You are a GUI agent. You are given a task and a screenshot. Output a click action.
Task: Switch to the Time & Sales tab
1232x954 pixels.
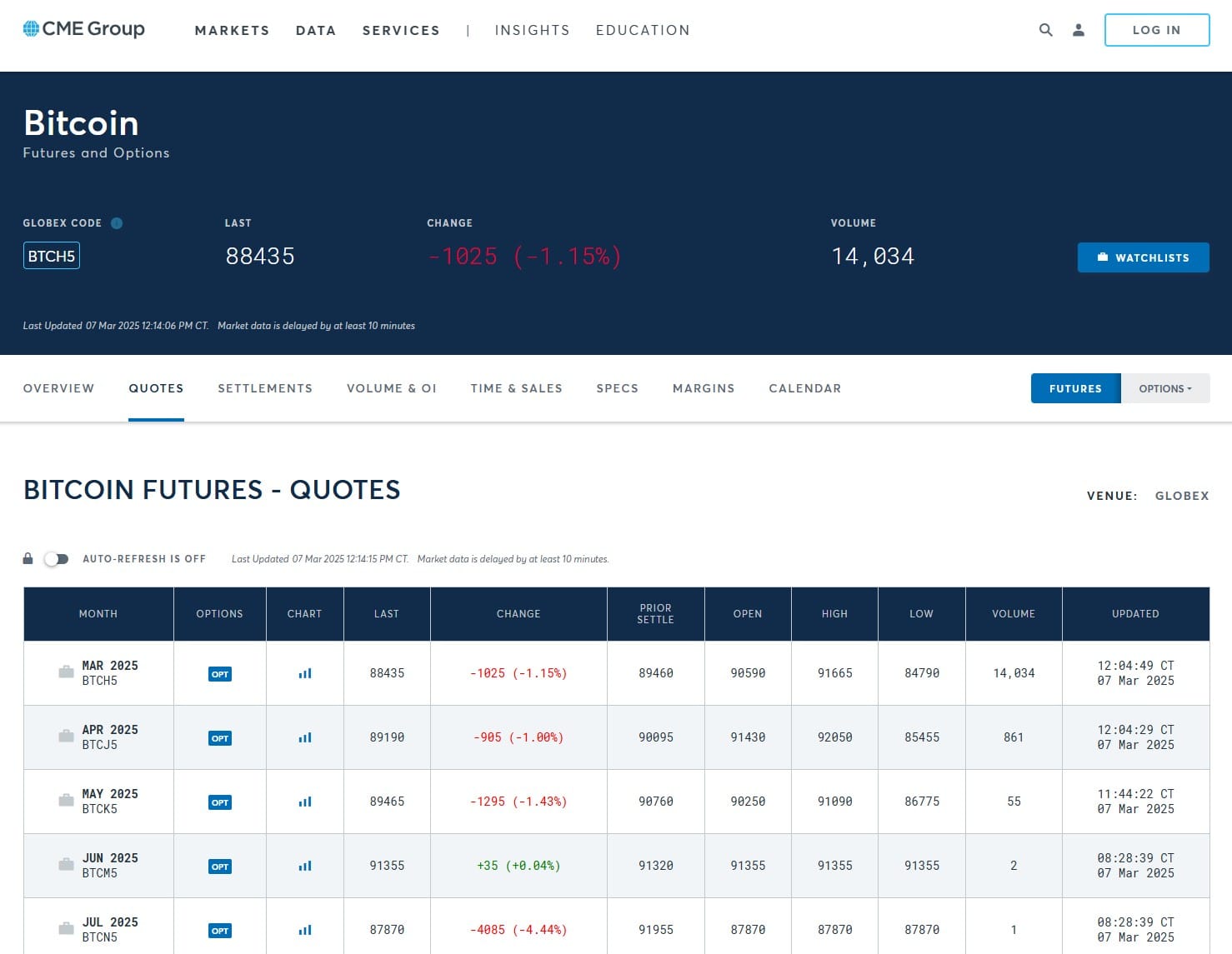[516, 388]
